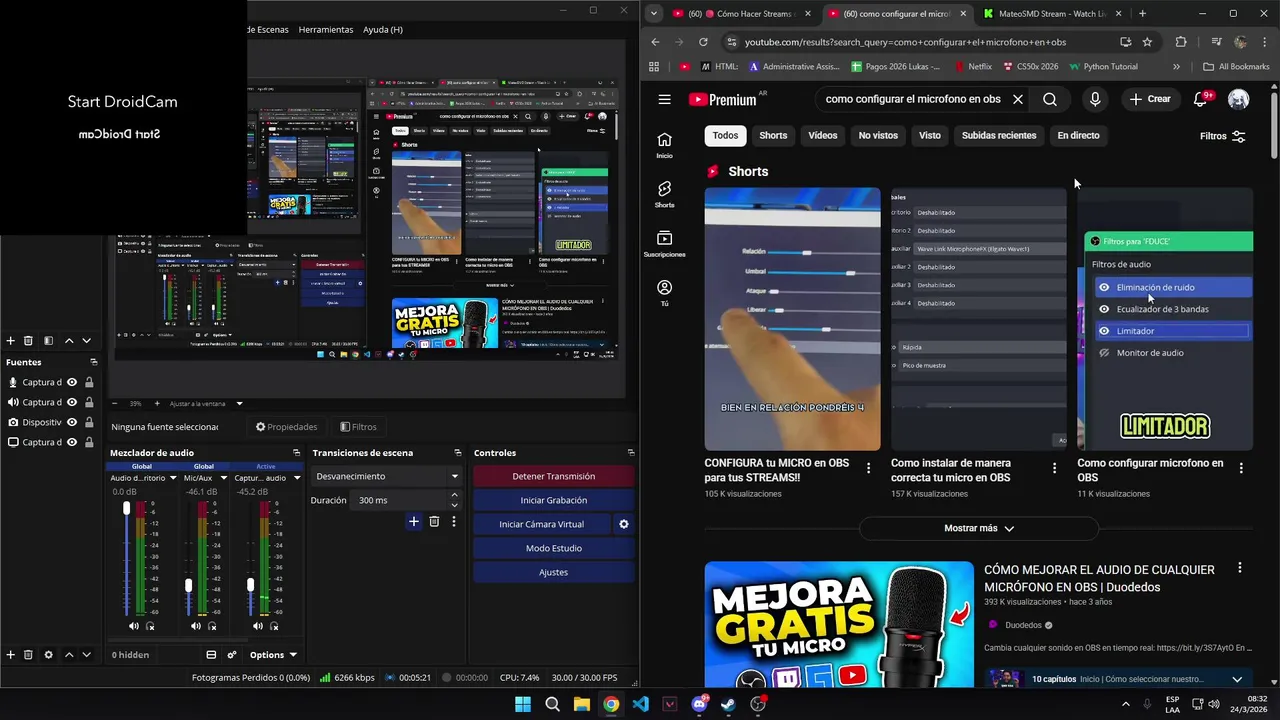
Task: Open the transition three-dot menu in OBS
Action: (x=453, y=521)
